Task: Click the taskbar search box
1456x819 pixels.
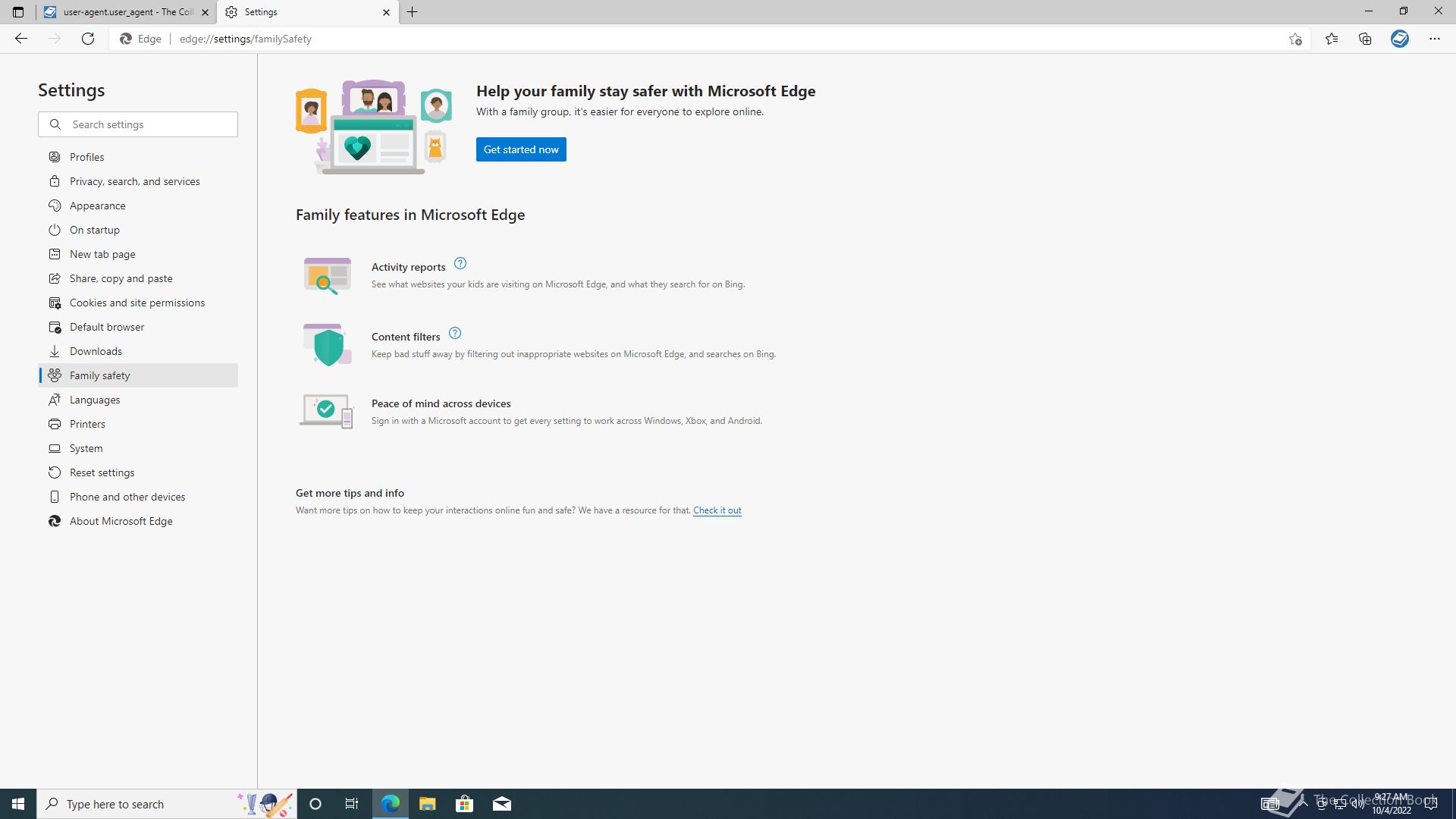Action: coord(167,804)
